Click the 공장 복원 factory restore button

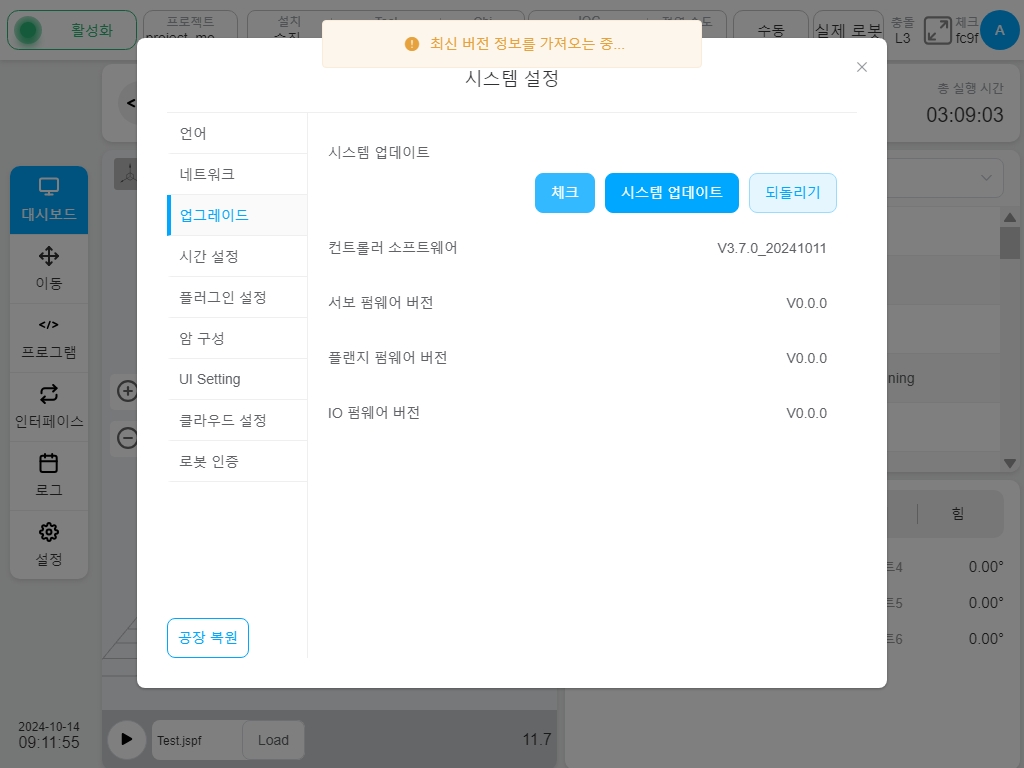(x=208, y=638)
